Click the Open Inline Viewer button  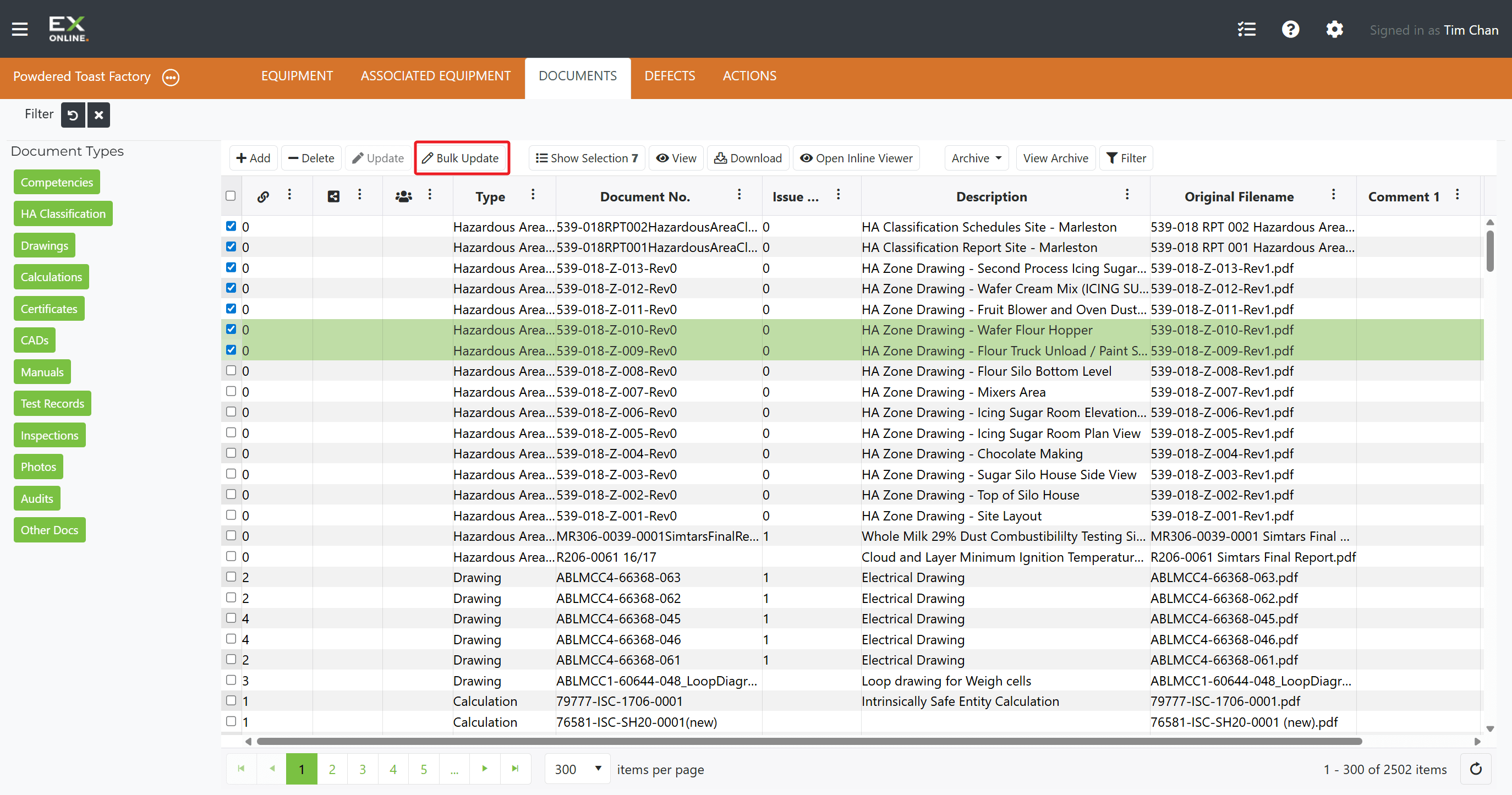pyautogui.click(x=856, y=158)
